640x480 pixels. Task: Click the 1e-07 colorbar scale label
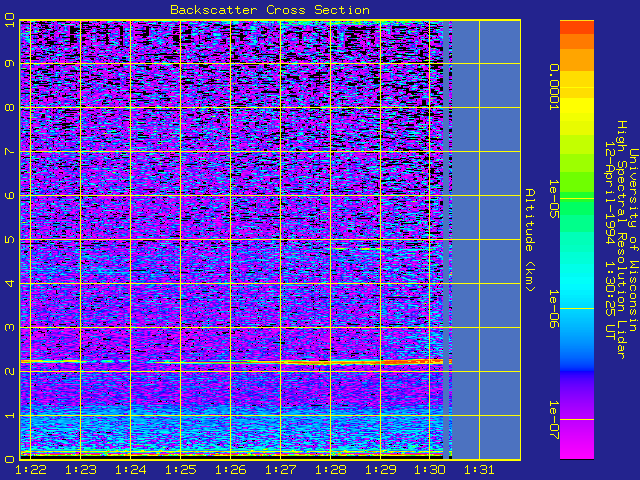(554, 420)
